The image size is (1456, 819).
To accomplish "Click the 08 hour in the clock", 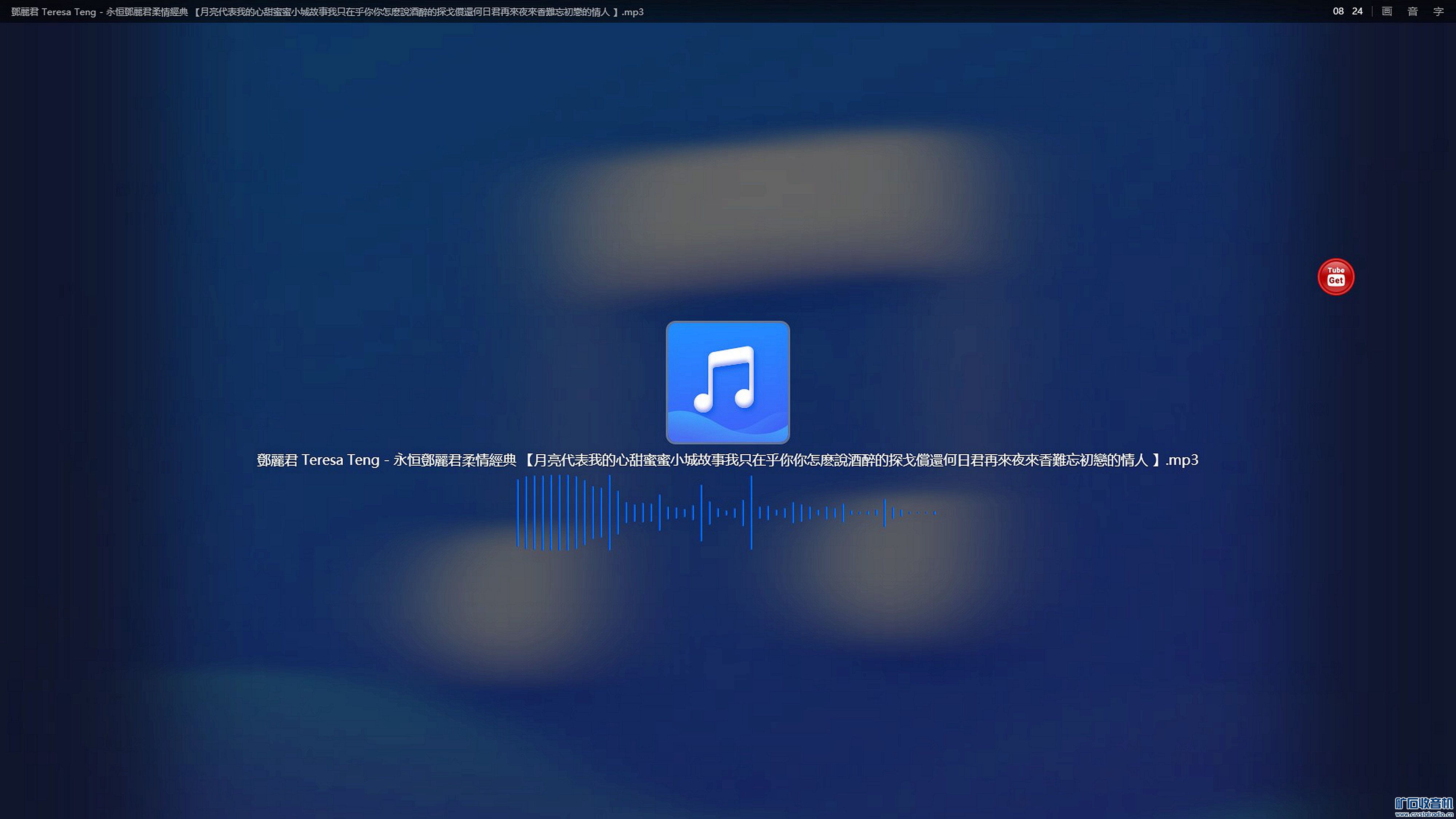I will 1338,11.
